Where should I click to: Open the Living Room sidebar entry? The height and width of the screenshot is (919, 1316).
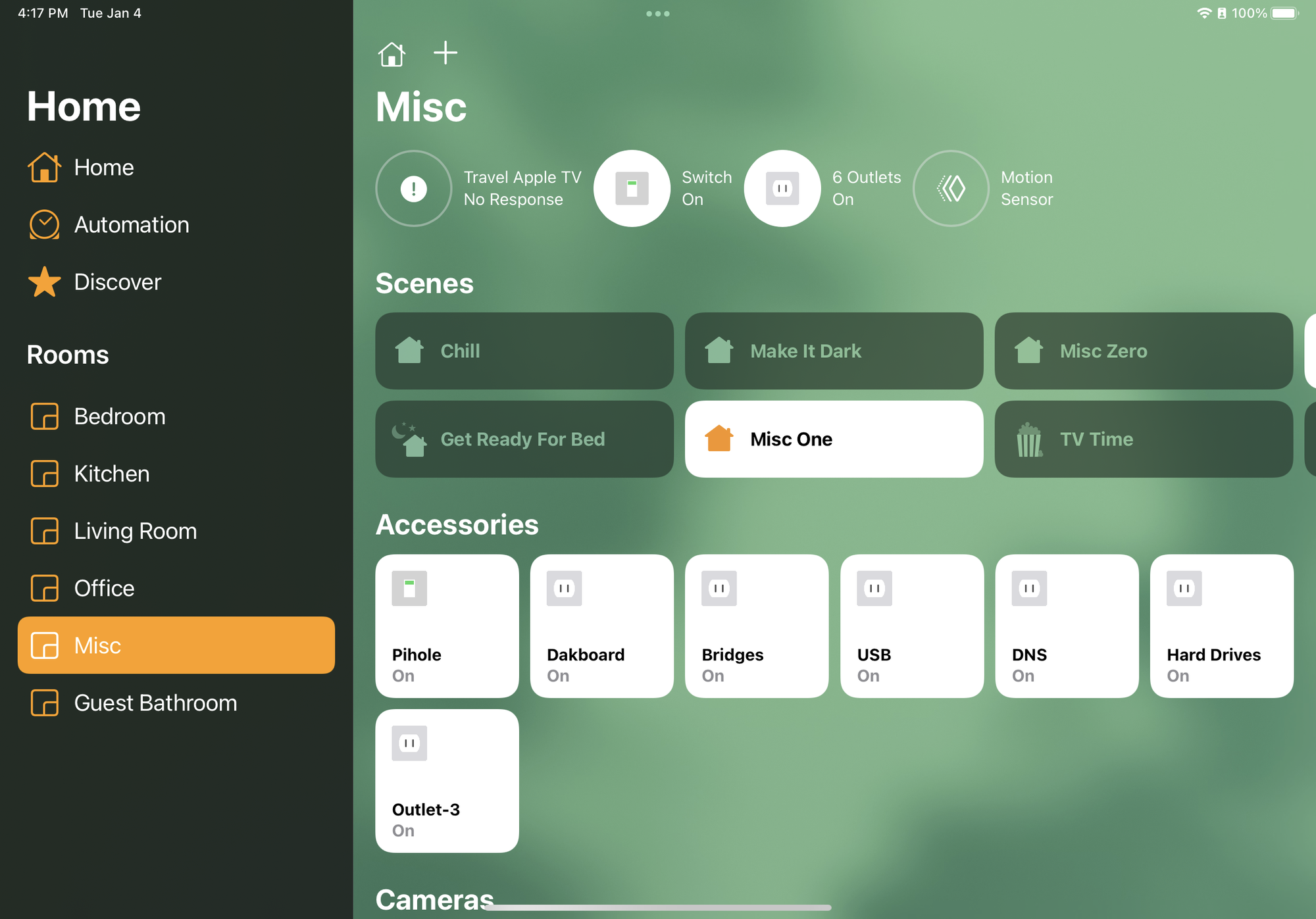[135, 531]
